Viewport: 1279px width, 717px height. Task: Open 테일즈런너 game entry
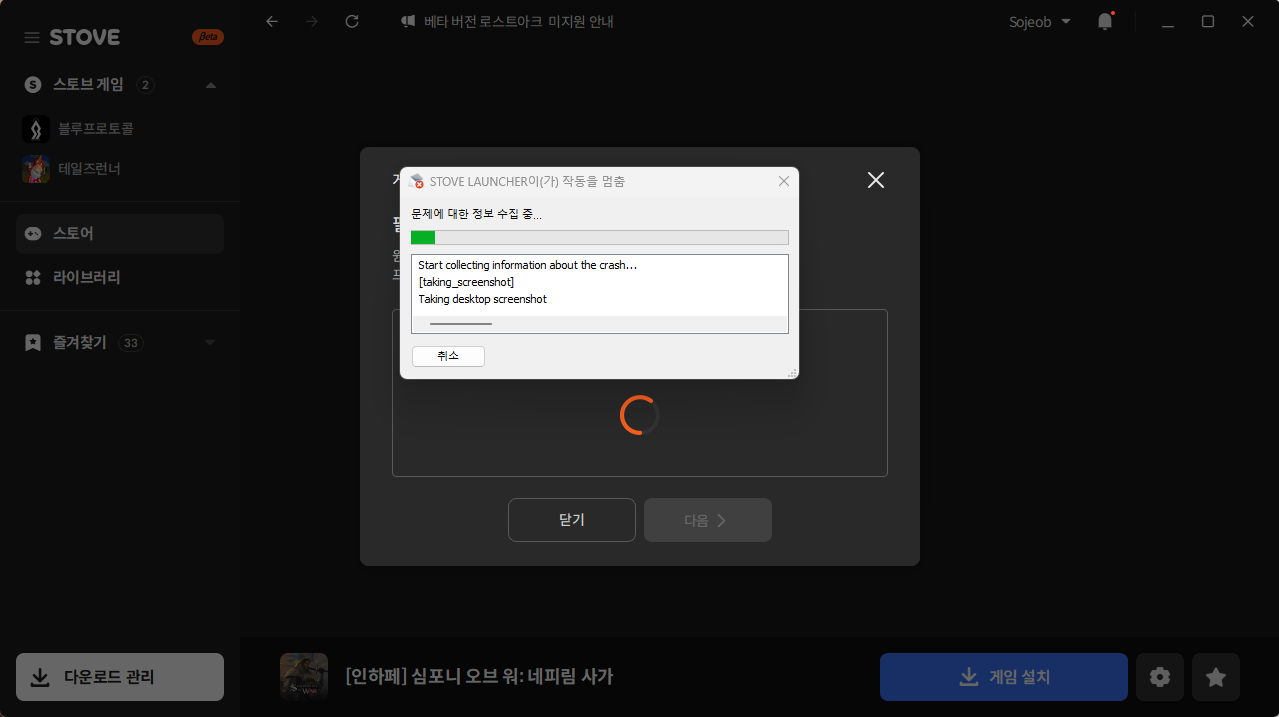(120, 169)
